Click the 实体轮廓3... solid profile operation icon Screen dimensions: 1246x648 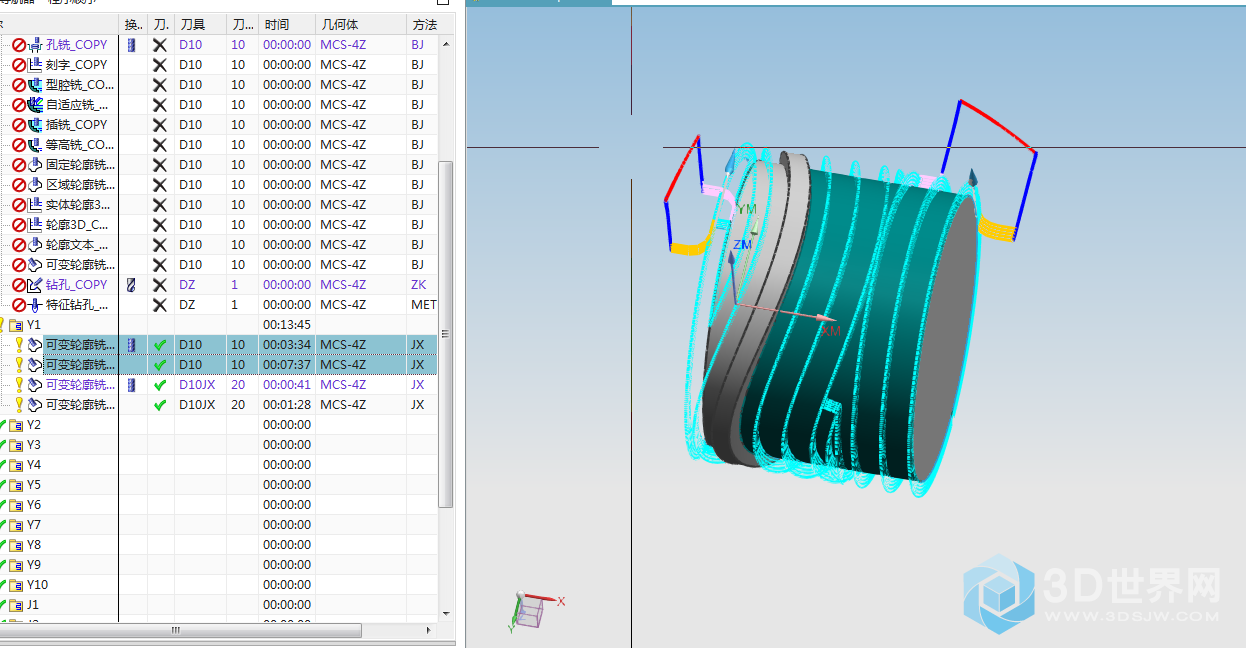35,204
